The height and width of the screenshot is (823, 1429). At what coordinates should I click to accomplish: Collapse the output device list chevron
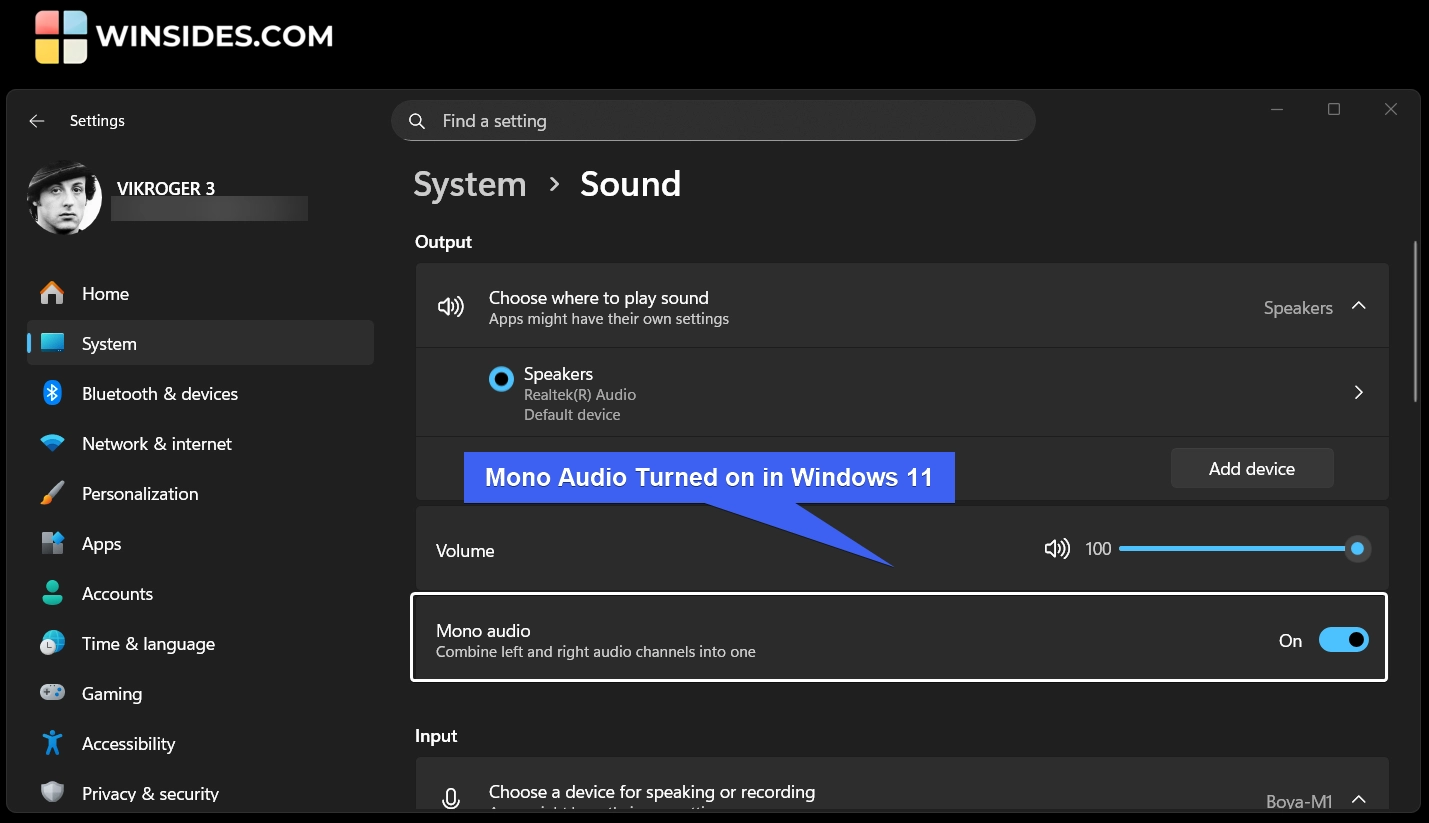click(x=1358, y=306)
